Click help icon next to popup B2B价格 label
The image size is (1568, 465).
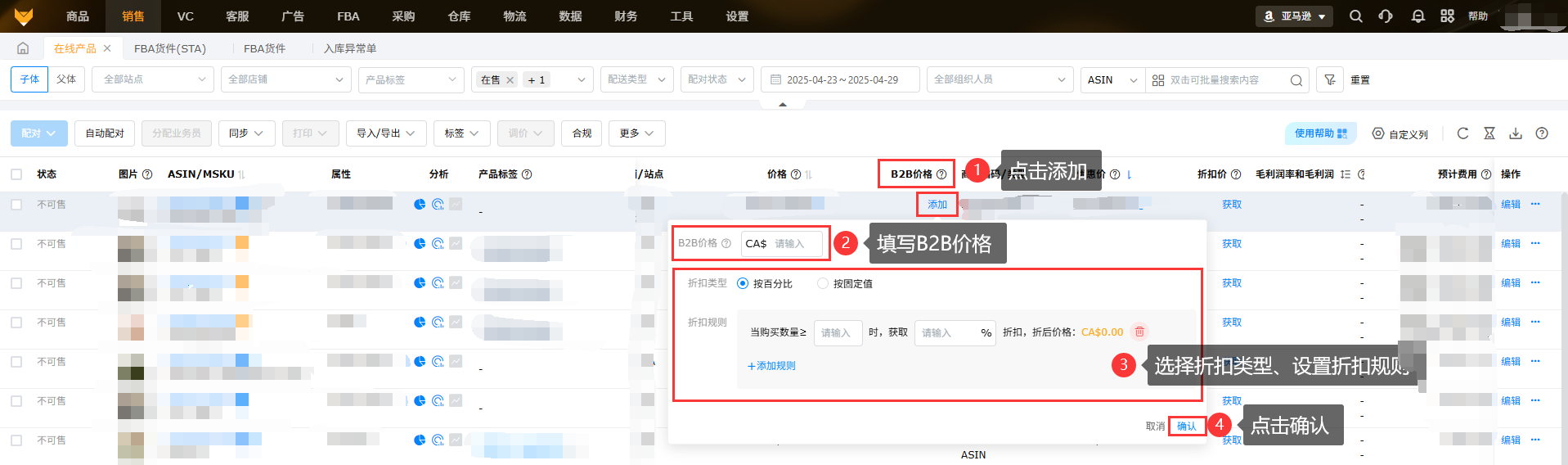point(726,243)
